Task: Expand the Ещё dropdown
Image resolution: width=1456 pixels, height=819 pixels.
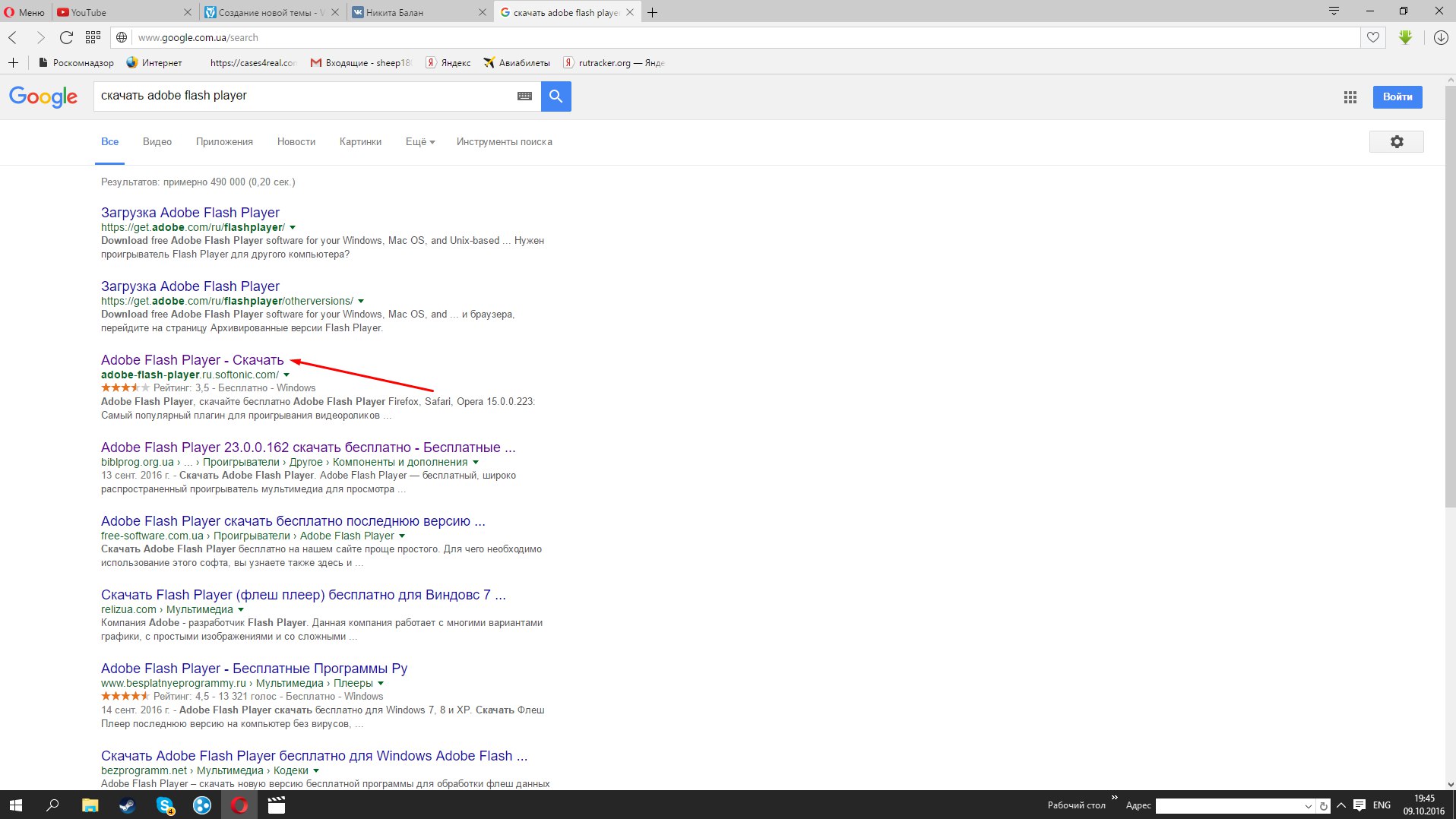Action: tap(420, 141)
